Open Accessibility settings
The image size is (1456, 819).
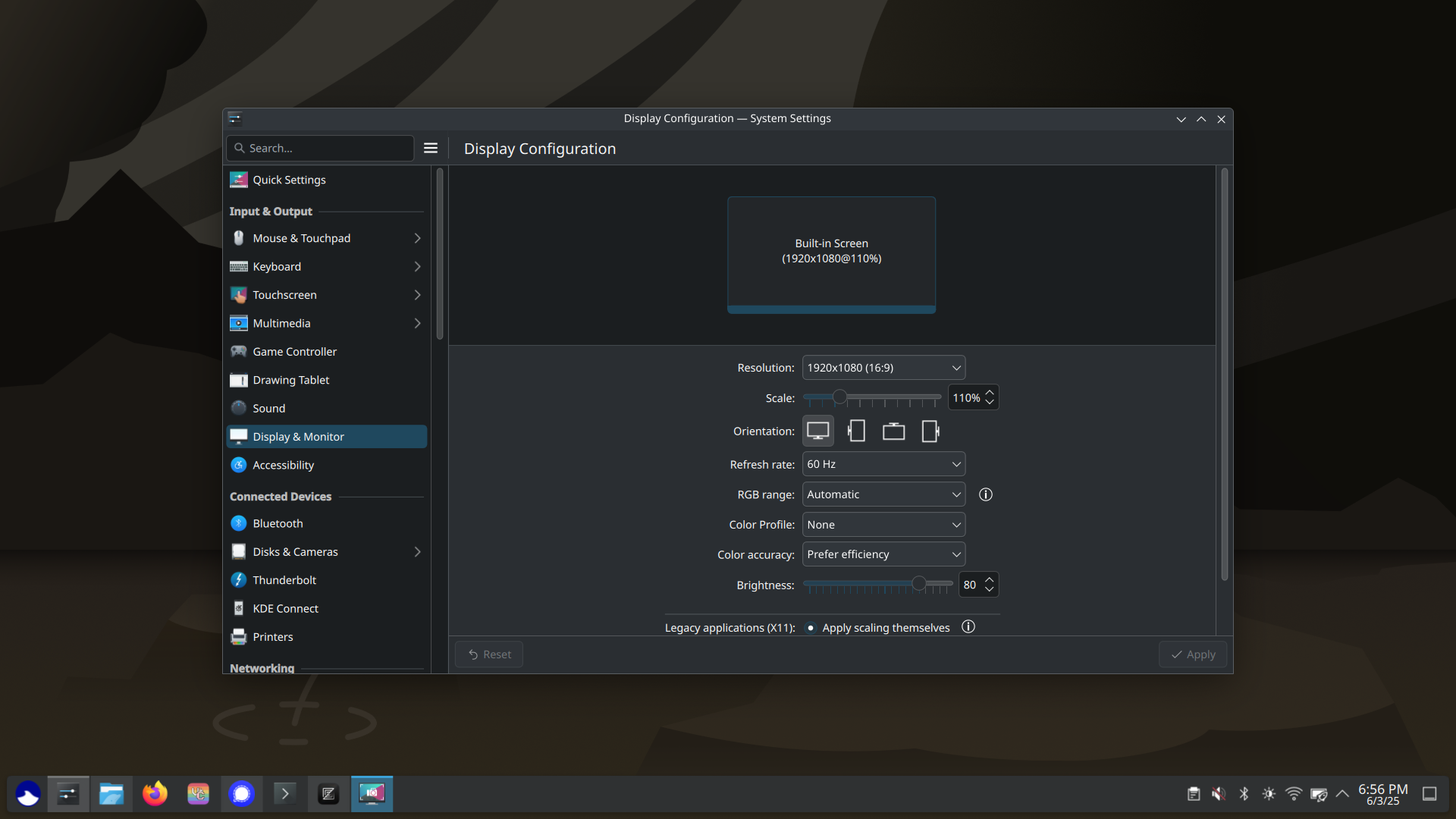[326, 465]
